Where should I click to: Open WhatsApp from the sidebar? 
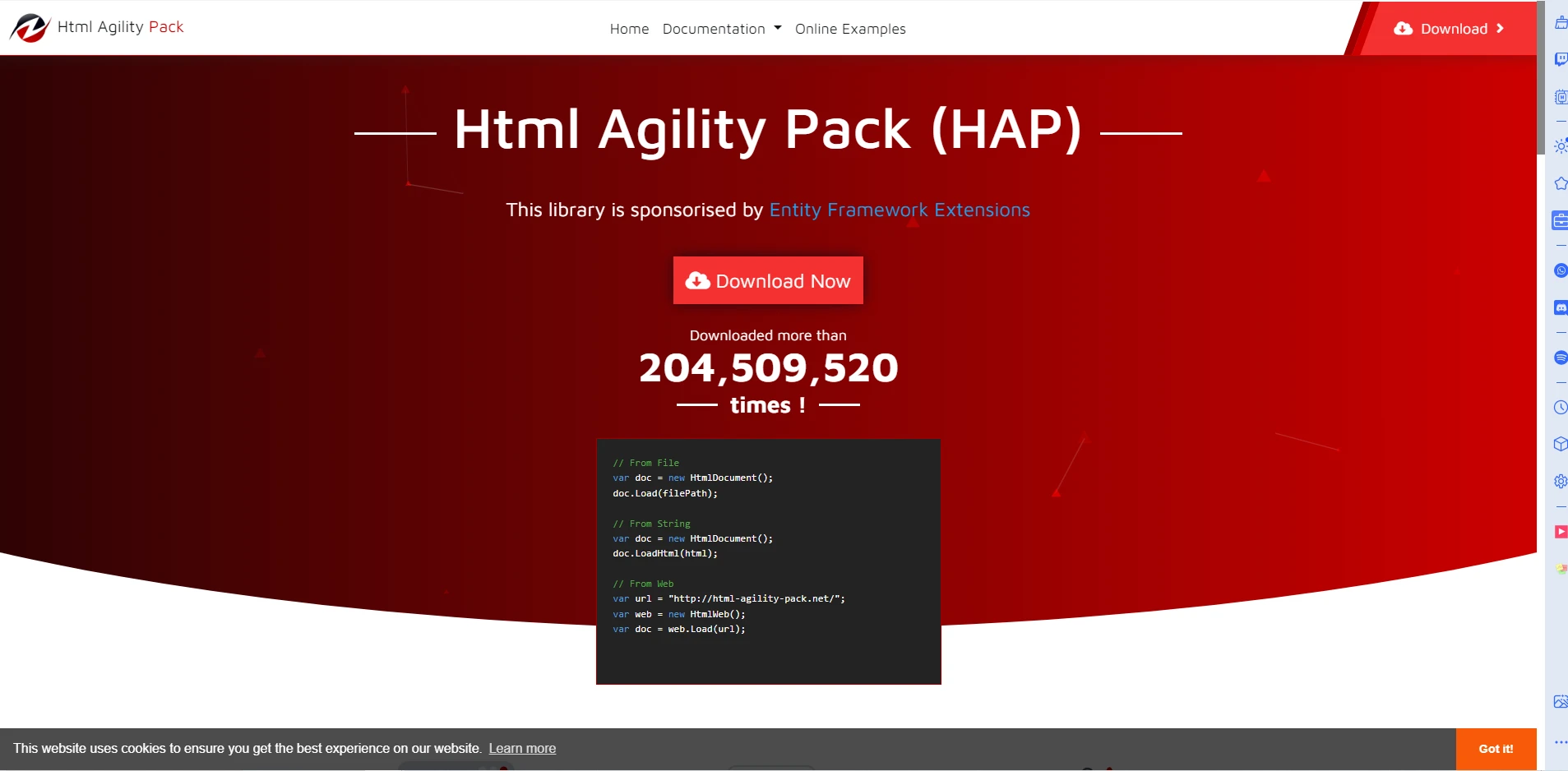point(1561,270)
